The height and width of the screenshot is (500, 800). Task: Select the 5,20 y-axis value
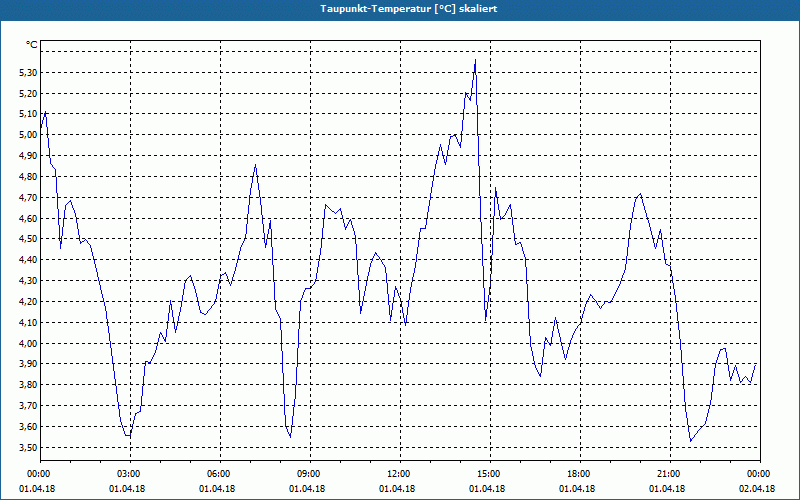[28, 94]
